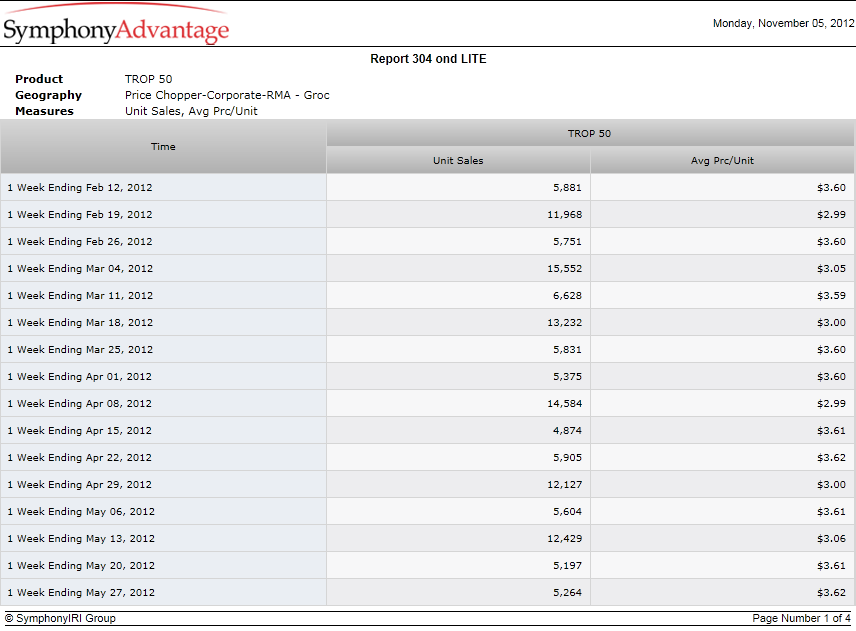Click the SymphonyAdvantage logo
The height and width of the screenshot is (631, 856).
(x=116, y=25)
